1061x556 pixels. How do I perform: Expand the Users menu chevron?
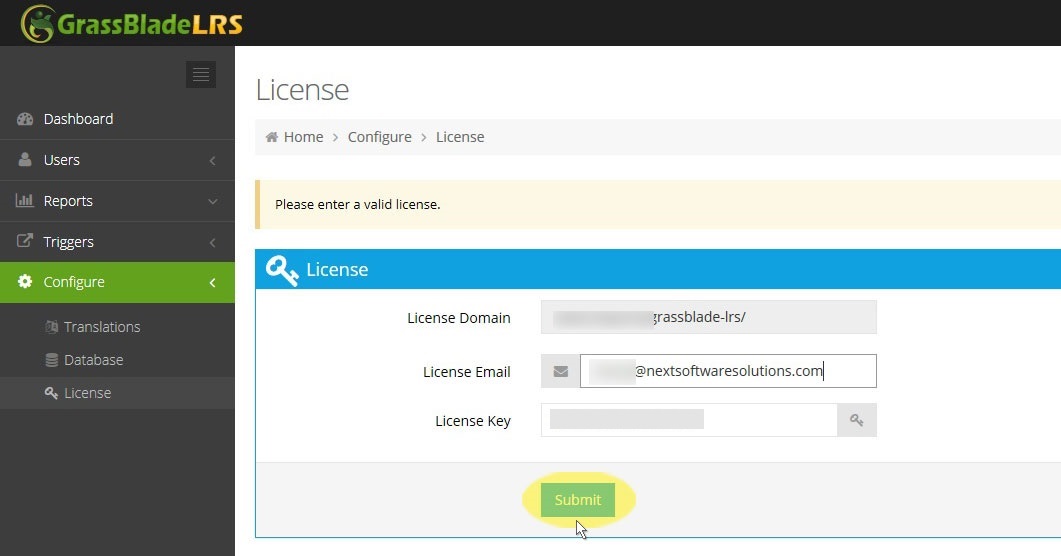[212, 160]
